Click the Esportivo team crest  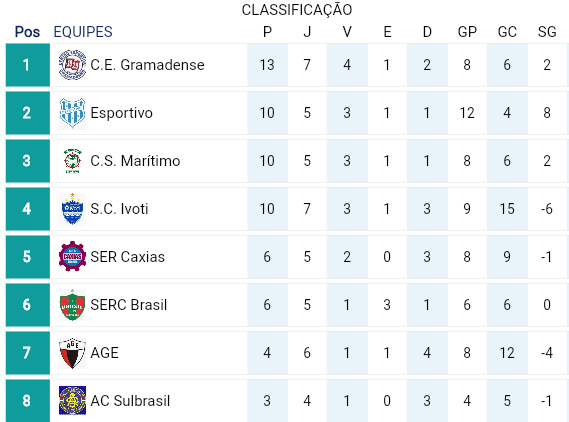[x=72, y=113]
